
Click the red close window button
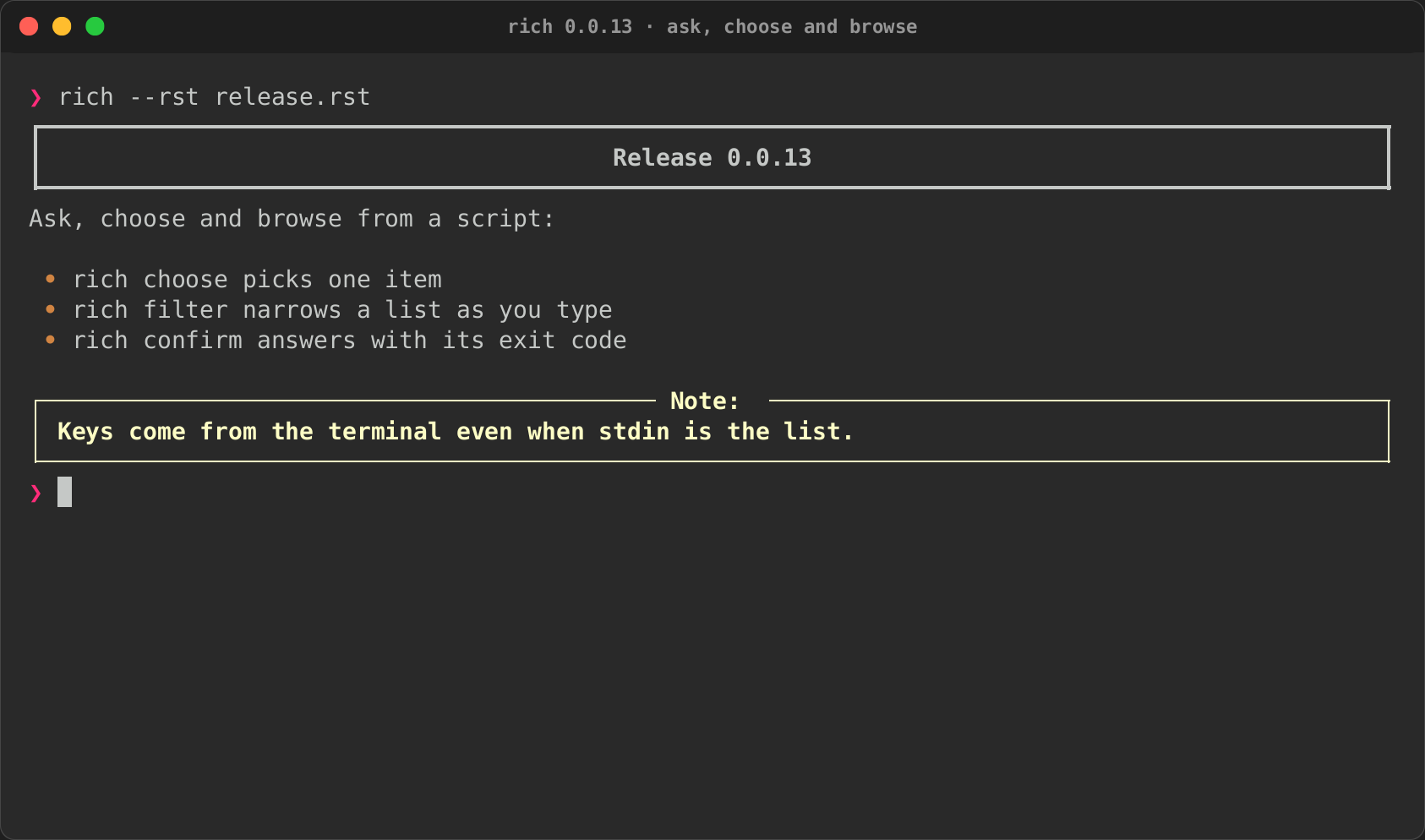point(29,26)
